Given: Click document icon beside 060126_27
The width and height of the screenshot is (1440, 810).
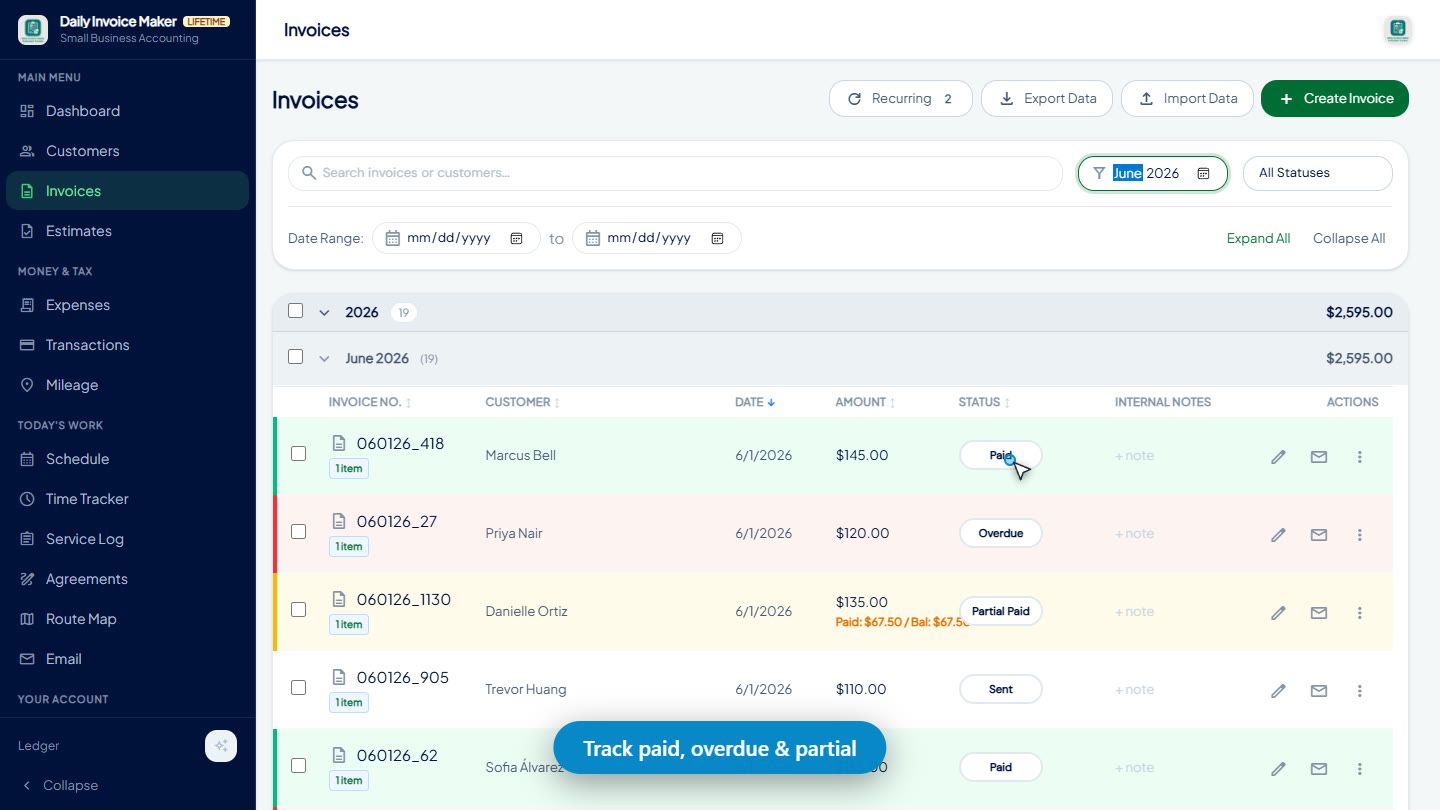Looking at the screenshot, I should coord(339,521).
